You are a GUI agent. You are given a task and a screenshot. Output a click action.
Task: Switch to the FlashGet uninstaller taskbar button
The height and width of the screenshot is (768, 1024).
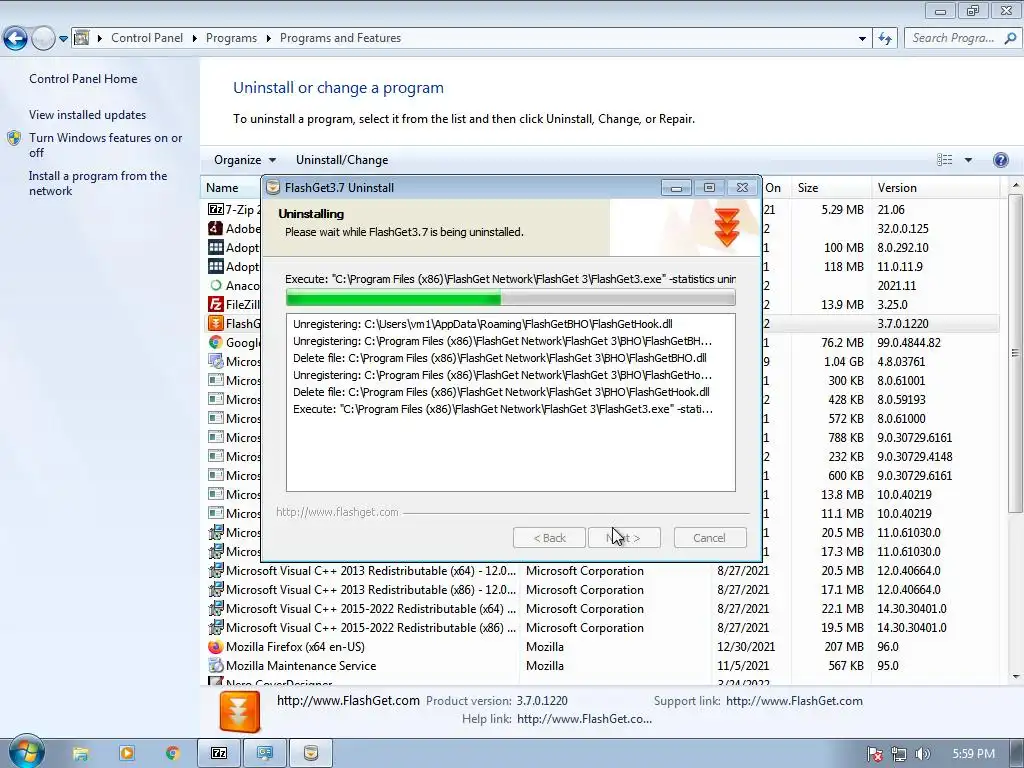tap(311, 754)
